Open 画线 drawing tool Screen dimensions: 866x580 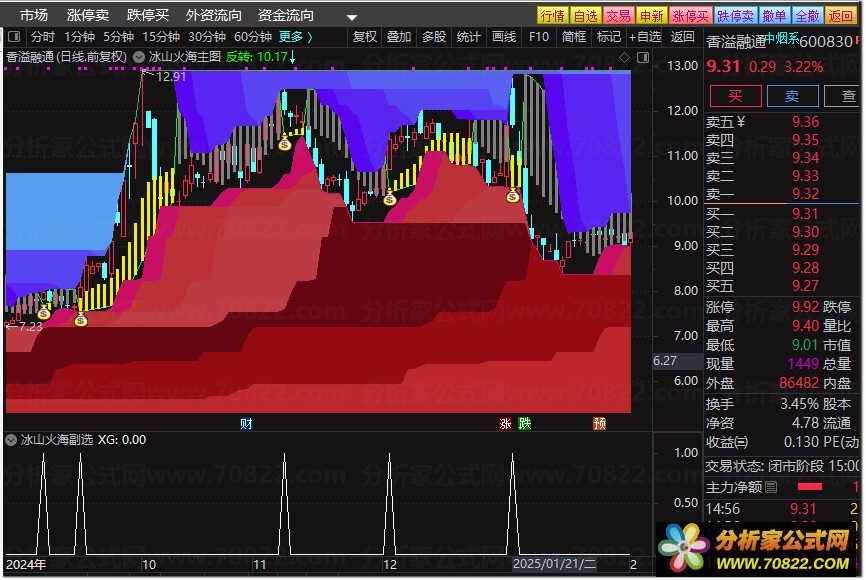click(x=504, y=37)
